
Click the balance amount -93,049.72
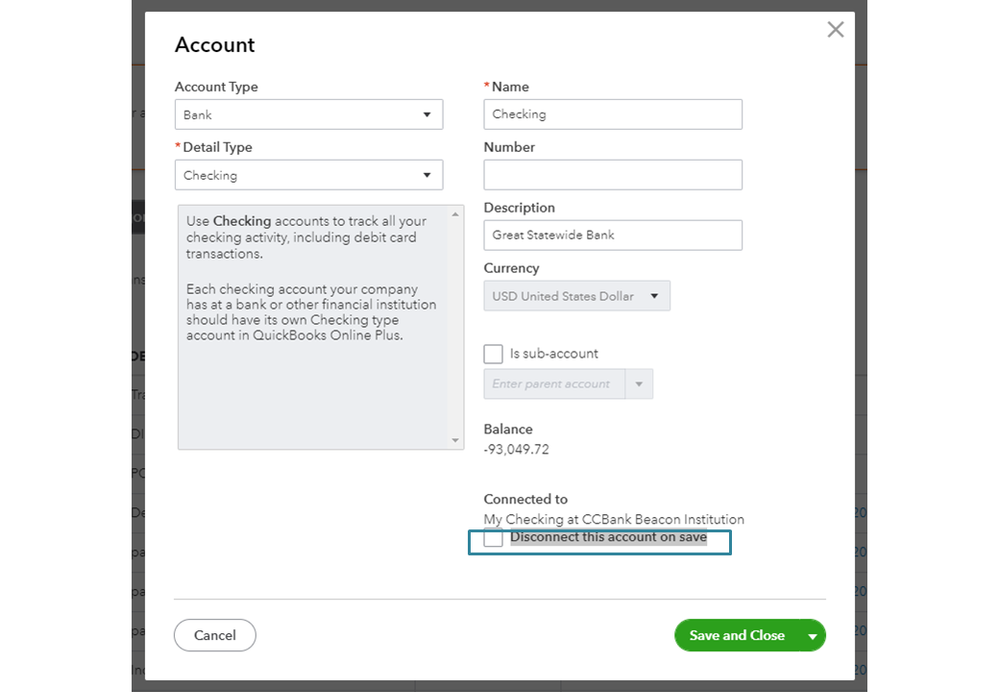(516, 450)
